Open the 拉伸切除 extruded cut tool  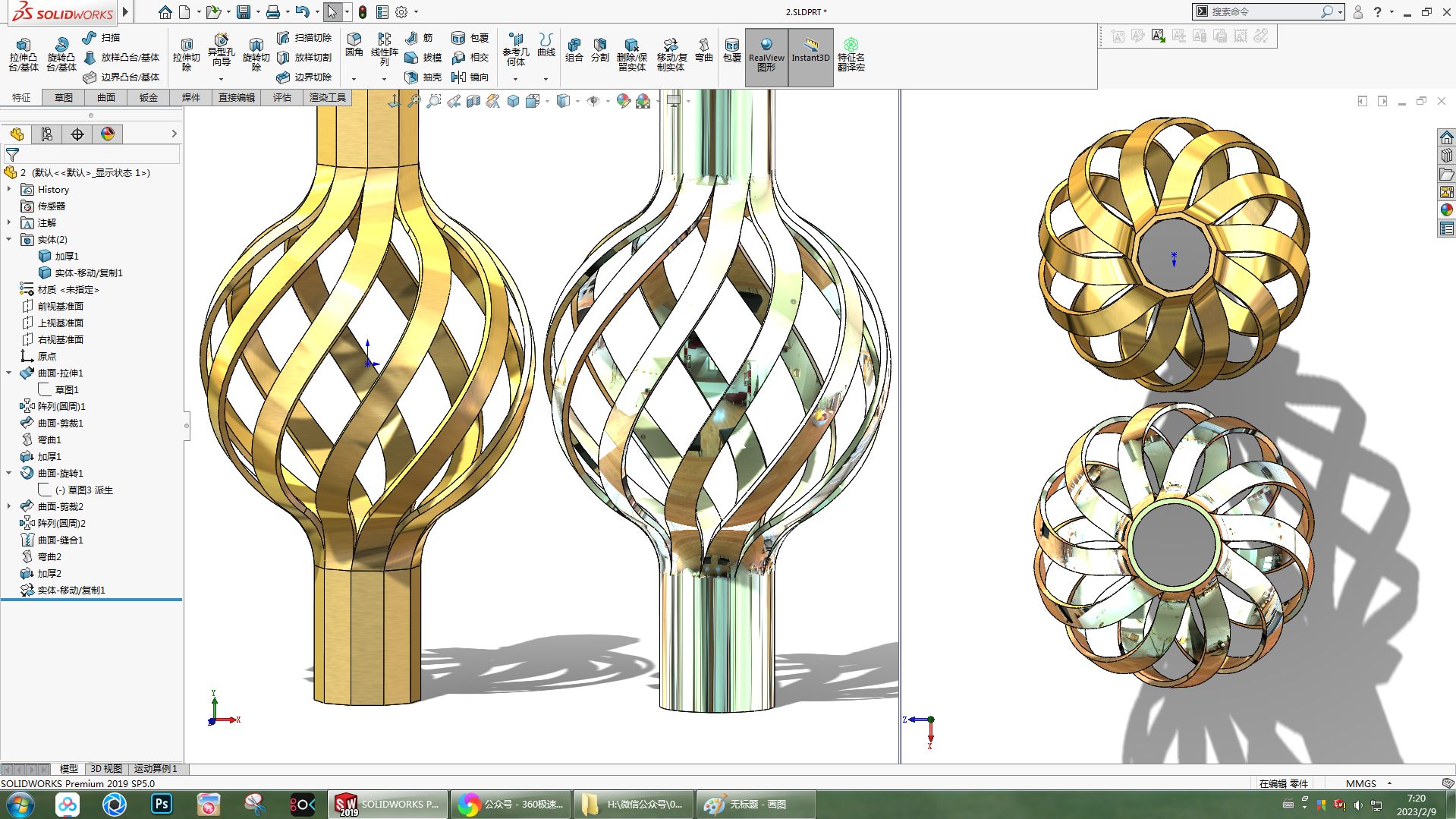186,55
